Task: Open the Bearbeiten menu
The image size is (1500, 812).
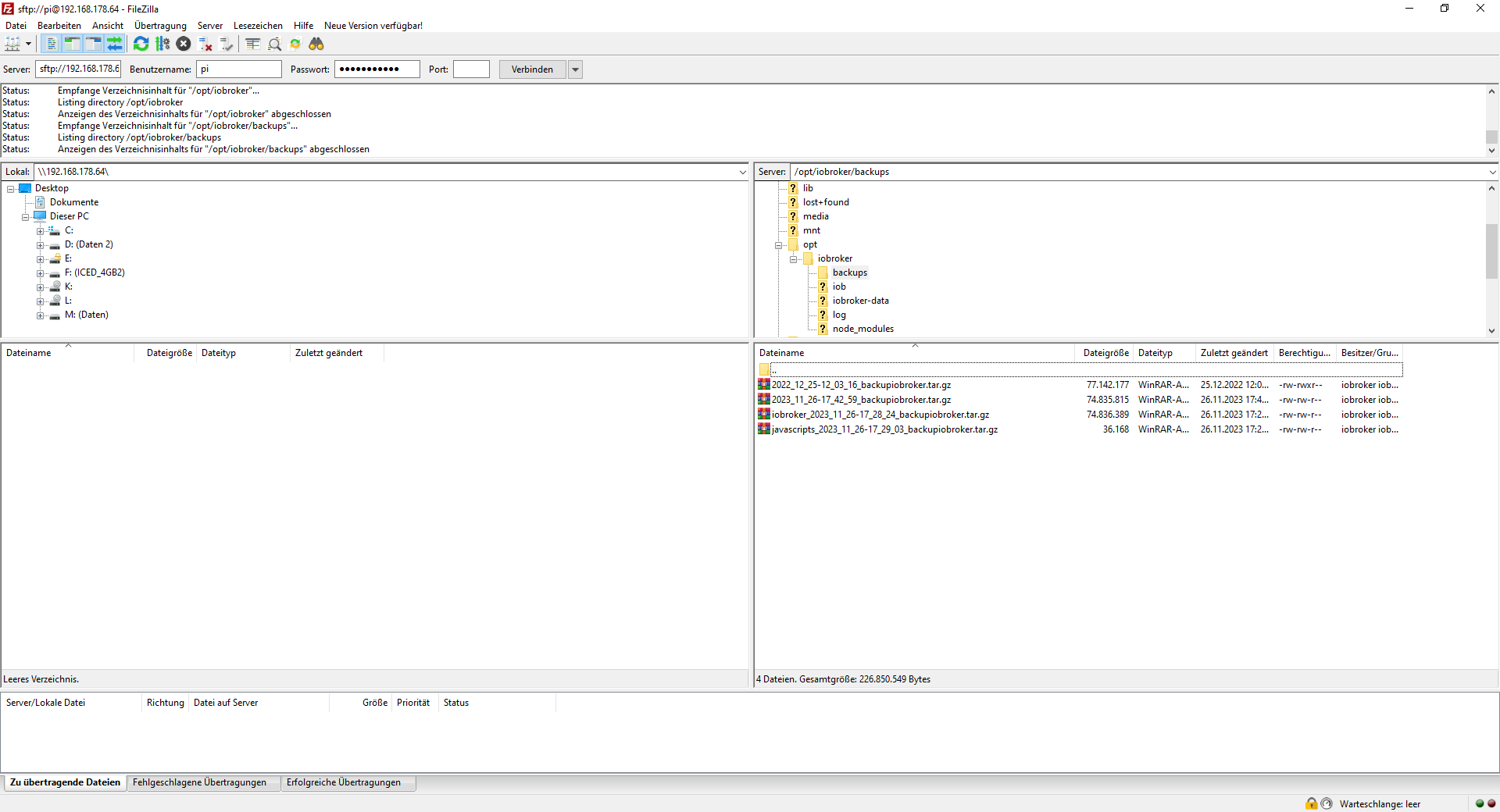Action: [x=59, y=26]
